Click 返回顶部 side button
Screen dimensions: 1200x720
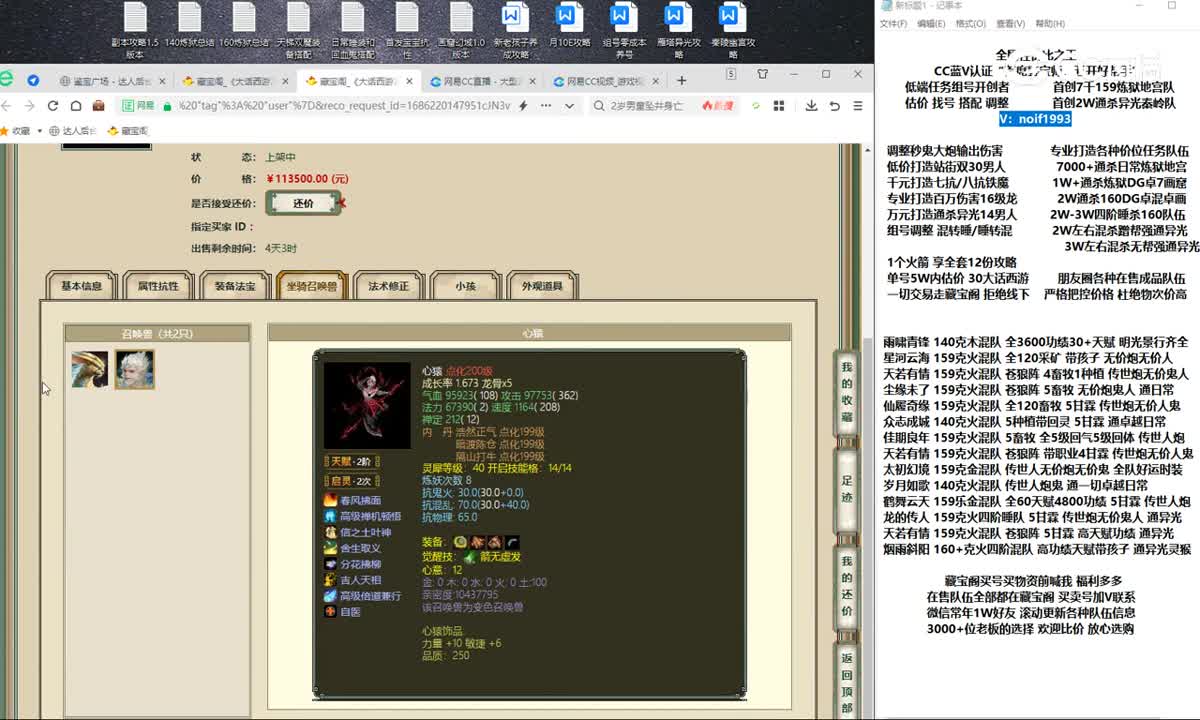[x=846, y=680]
